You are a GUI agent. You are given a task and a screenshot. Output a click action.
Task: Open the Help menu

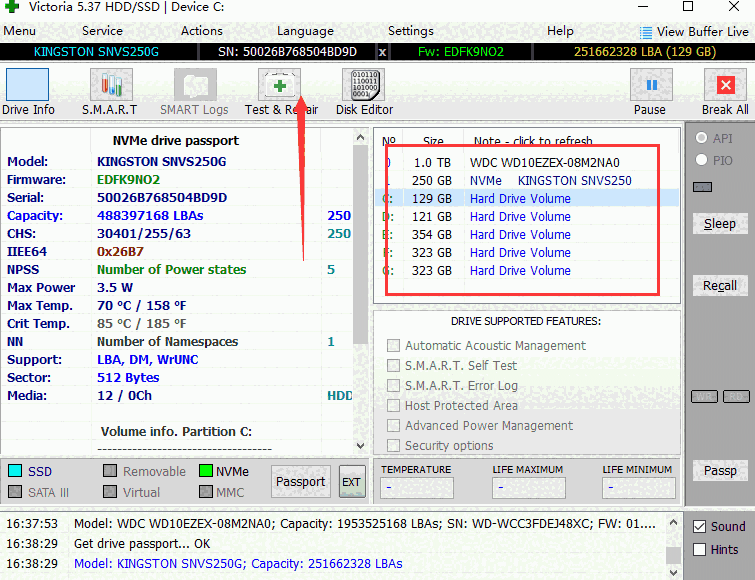pos(560,31)
